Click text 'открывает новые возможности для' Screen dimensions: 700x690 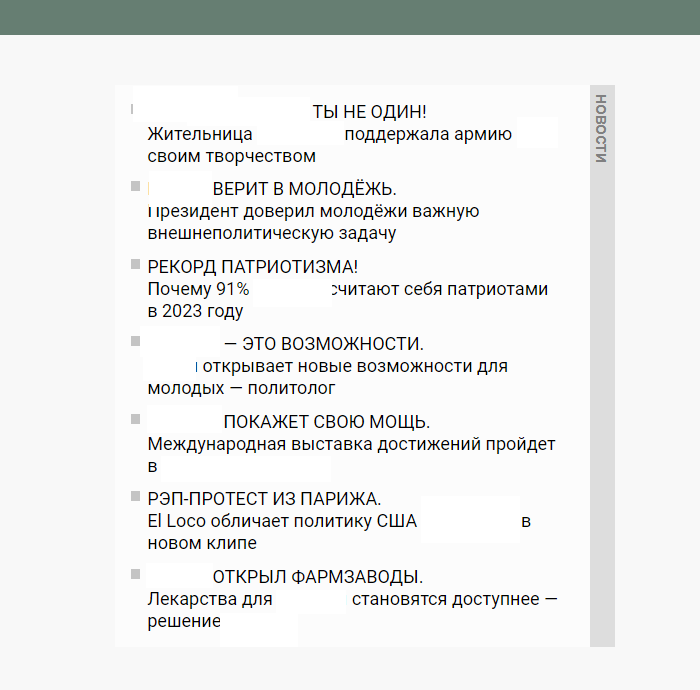pos(355,366)
